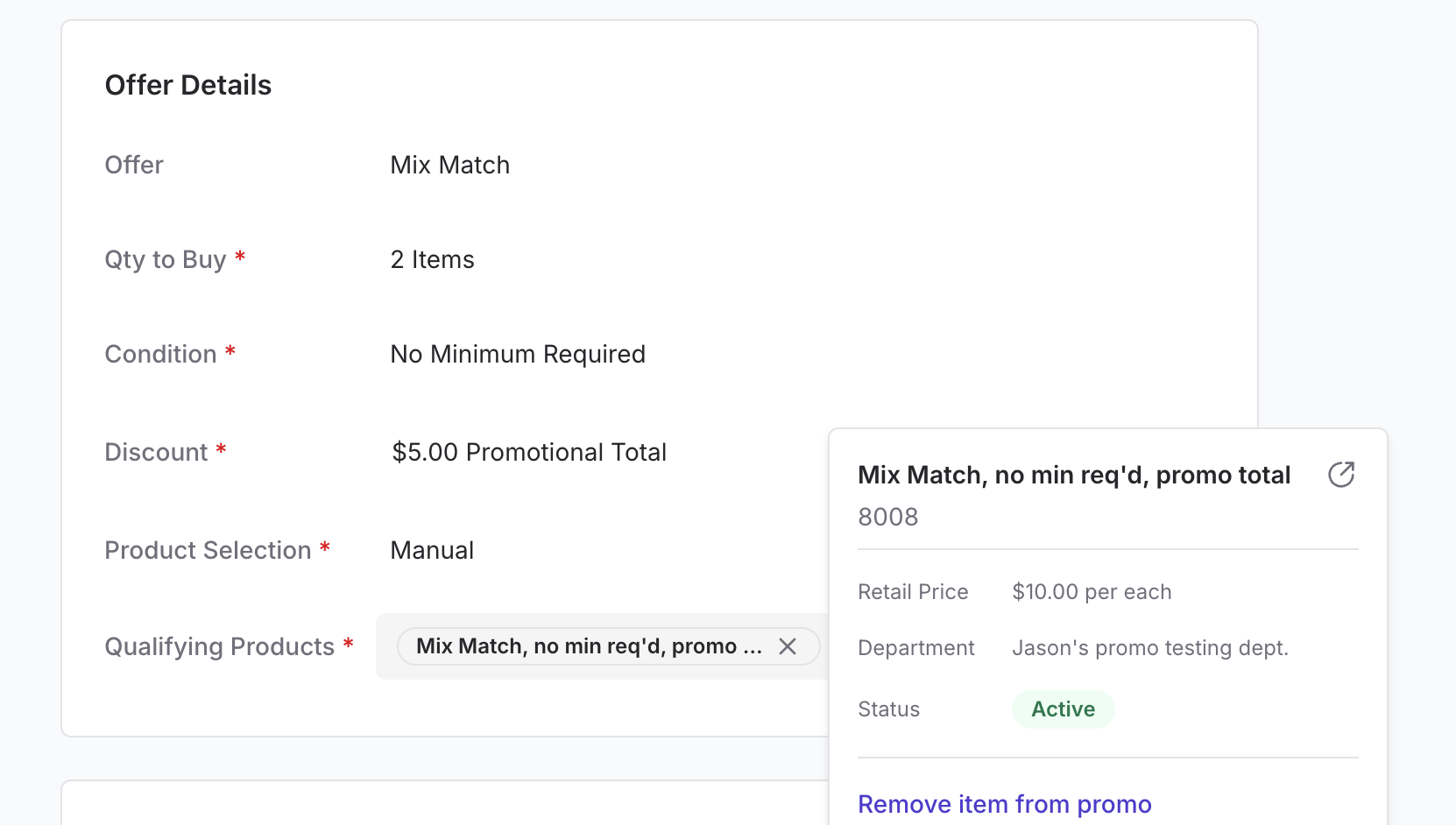Click the Manual product selection value
Screen dimensions: 1456x825
point(433,550)
